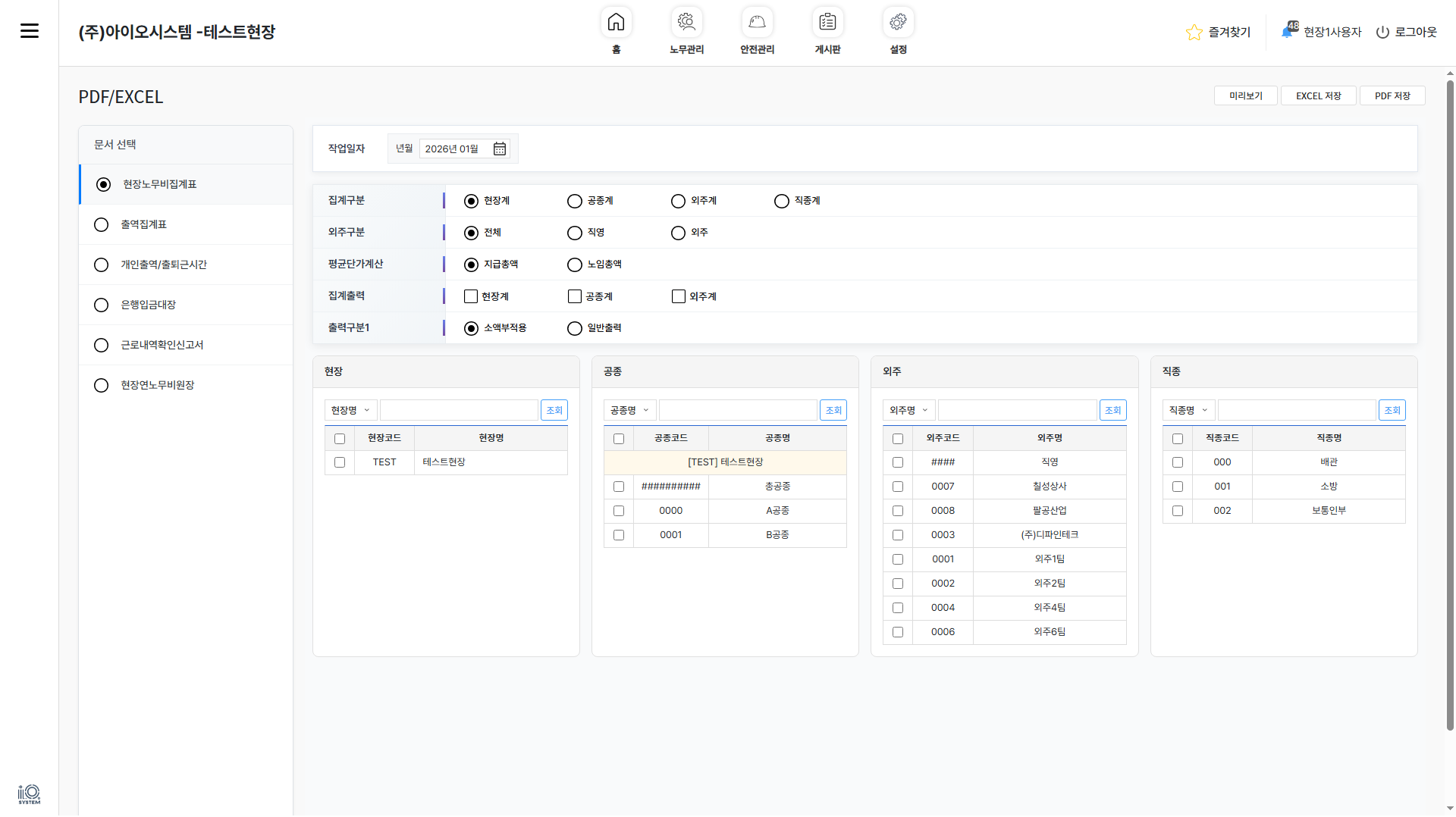
Task: Click the EXCEL 저장 button
Action: point(1318,96)
